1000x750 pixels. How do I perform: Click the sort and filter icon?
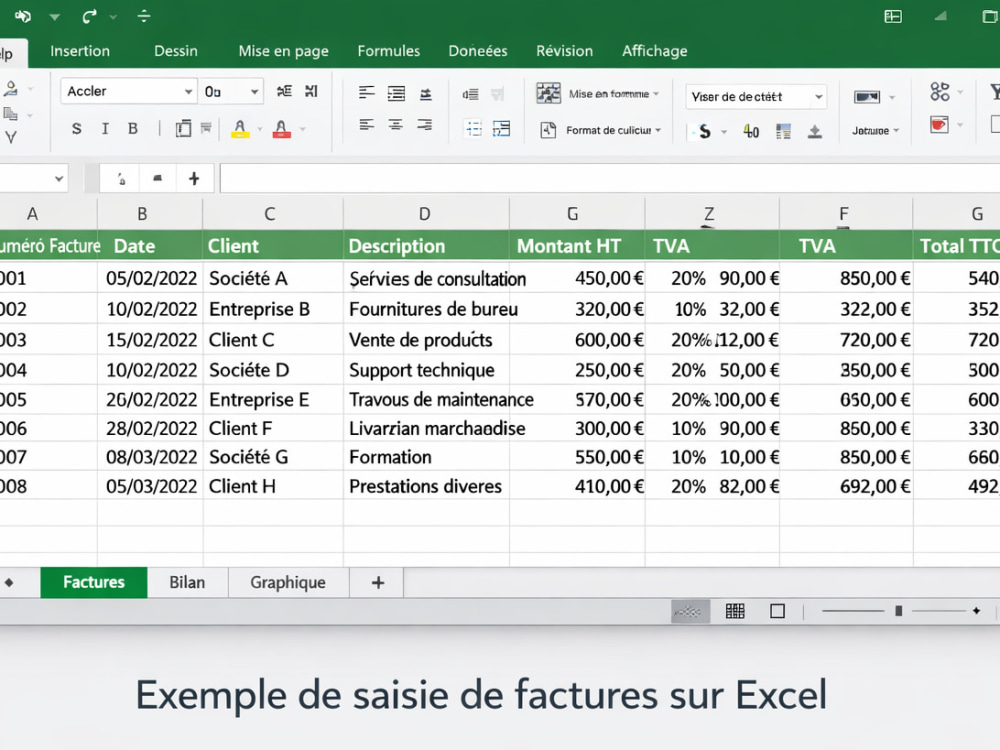(940, 91)
